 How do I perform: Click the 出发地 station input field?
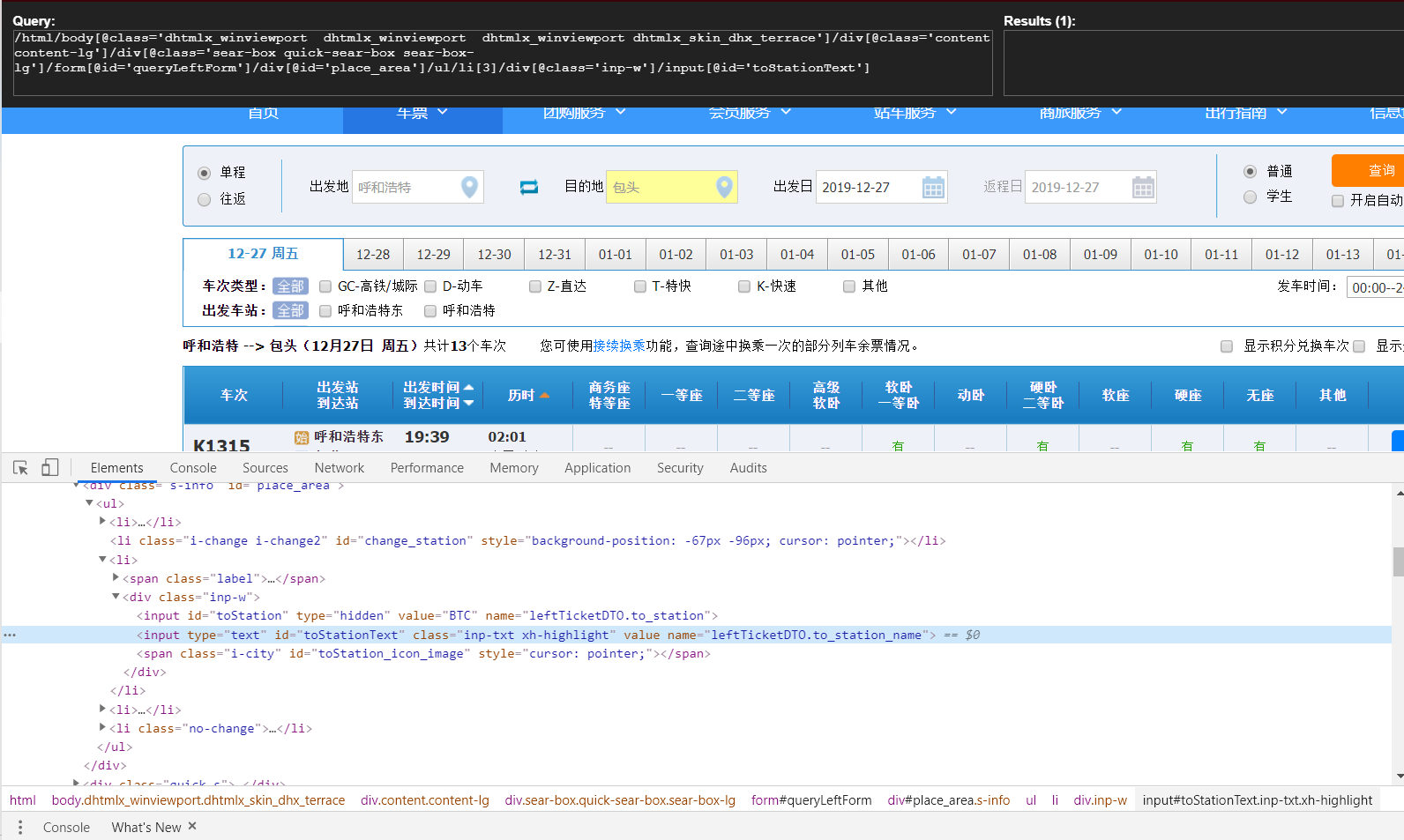coord(418,187)
